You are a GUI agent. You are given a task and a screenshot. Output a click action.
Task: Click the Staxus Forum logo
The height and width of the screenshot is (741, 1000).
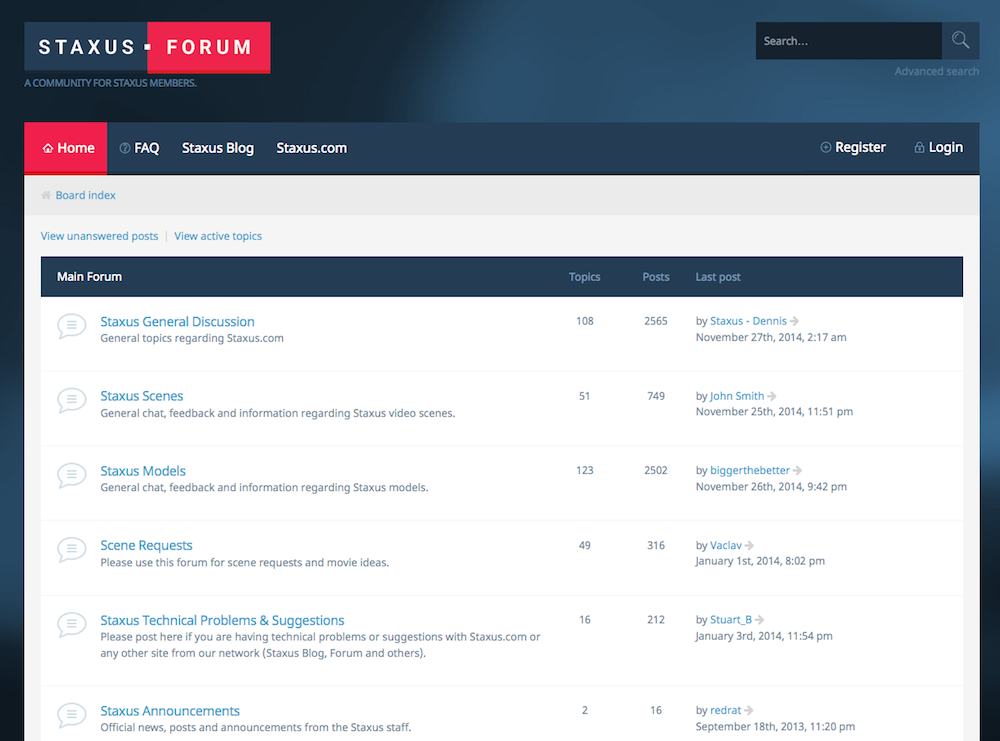coord(147,47)
